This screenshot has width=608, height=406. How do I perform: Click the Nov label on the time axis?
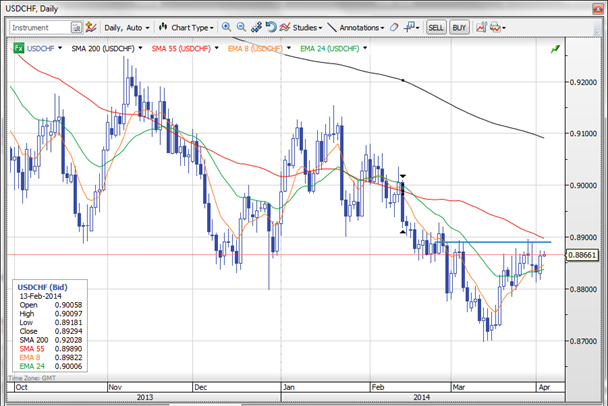coord(116,387)
